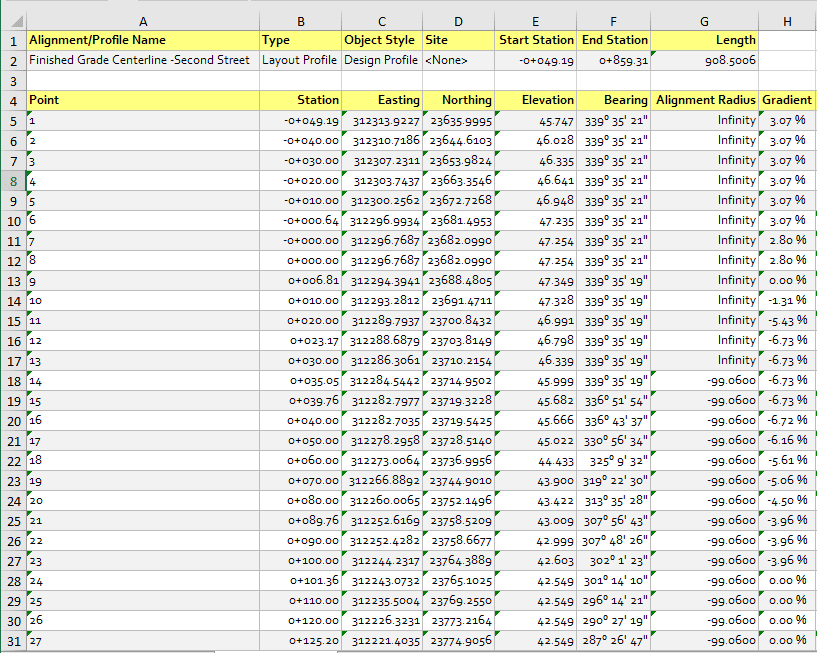Click the 'Object Style' header cell
Viewport: 817px width, 653px height.
[382, 41]
